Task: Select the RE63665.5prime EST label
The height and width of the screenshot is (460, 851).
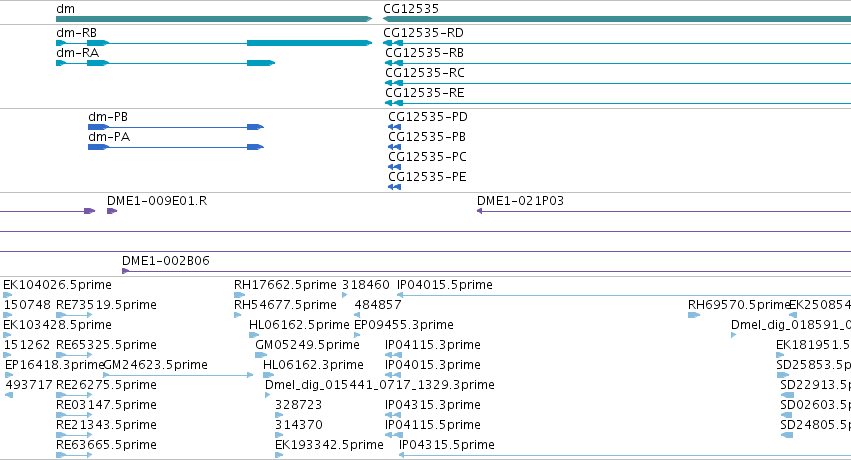Action: point(106,445)
